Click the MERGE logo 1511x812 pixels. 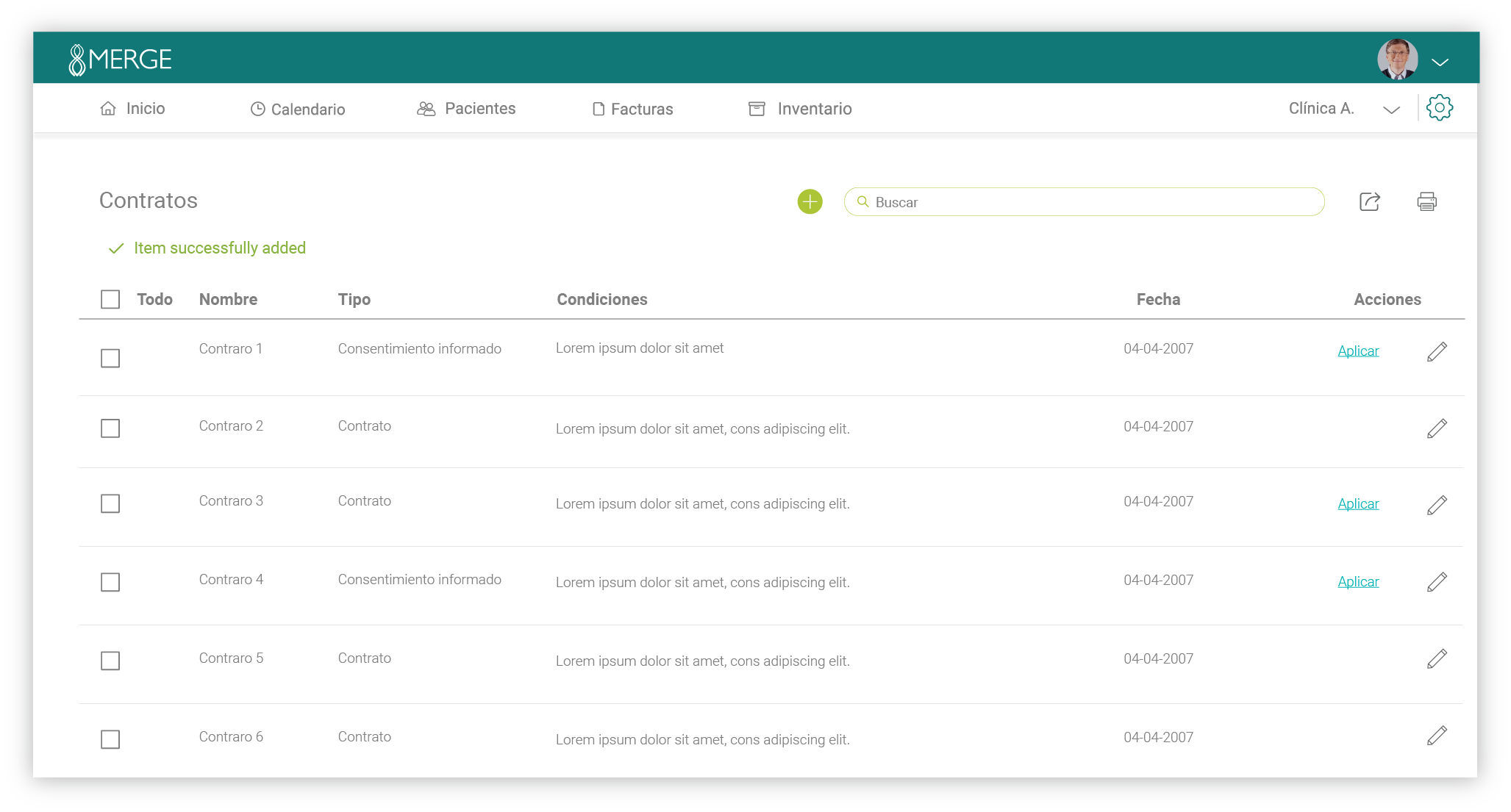pos(121,60)
